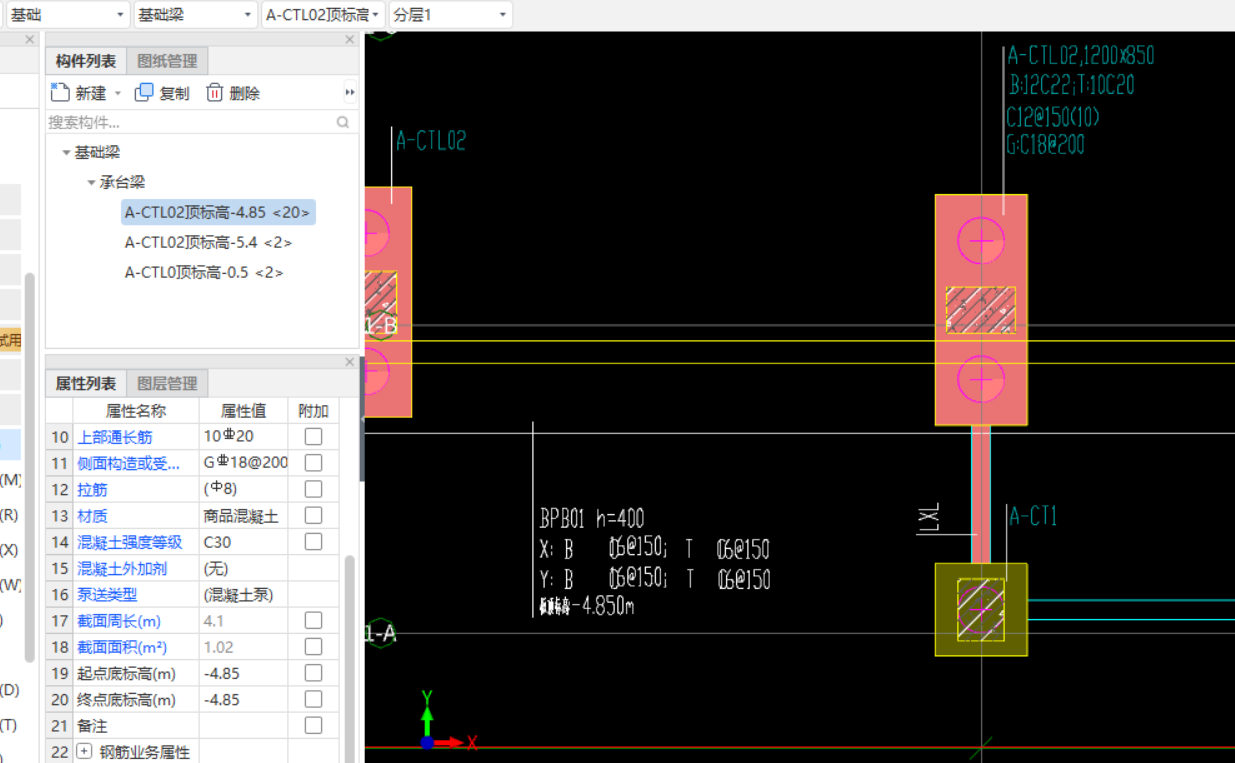
Task: Click the 终点底标高 value -4.85
Action: coord(243,699)
